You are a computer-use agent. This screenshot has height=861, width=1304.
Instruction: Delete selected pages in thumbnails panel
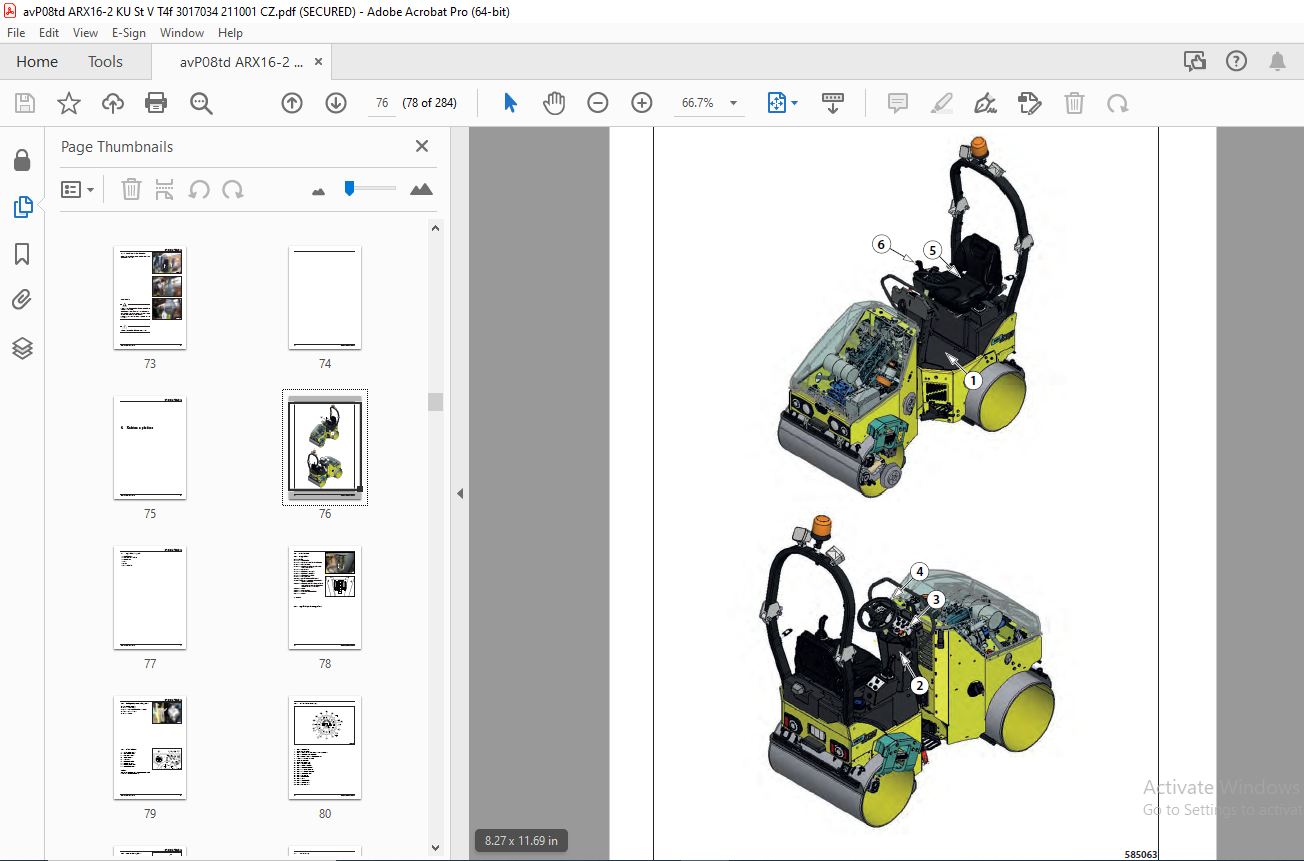pyautogui.click(x=131, y=189)
